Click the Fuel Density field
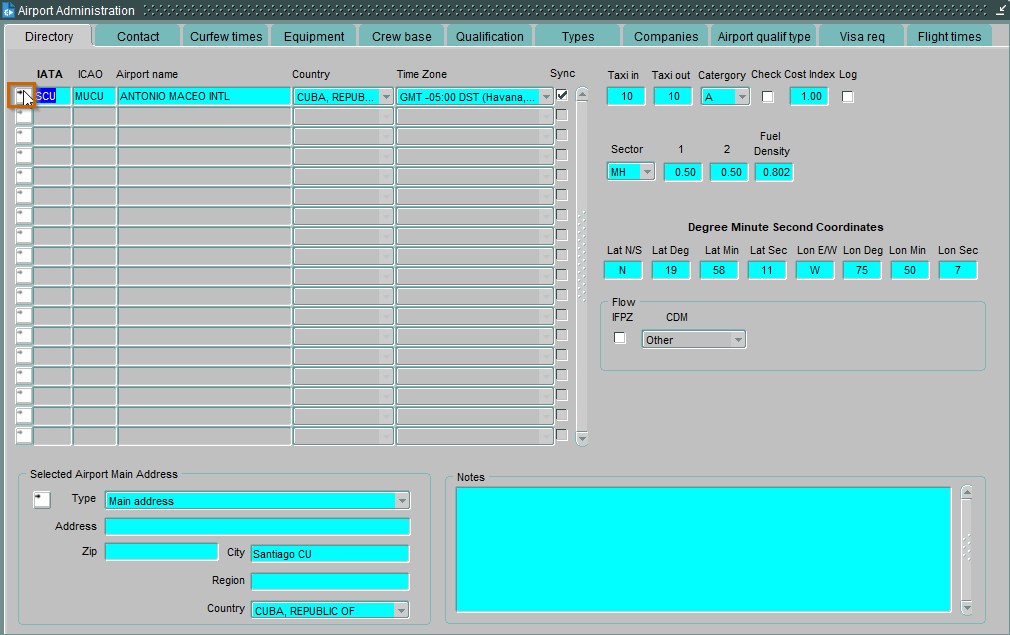Screen dimensions: 1010x635 (773, 172)
